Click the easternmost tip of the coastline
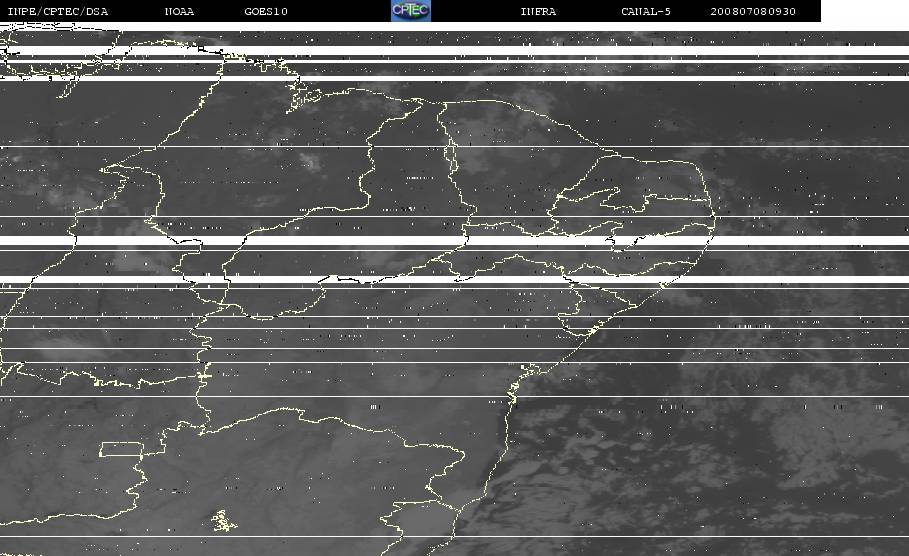 coord(714,216)
